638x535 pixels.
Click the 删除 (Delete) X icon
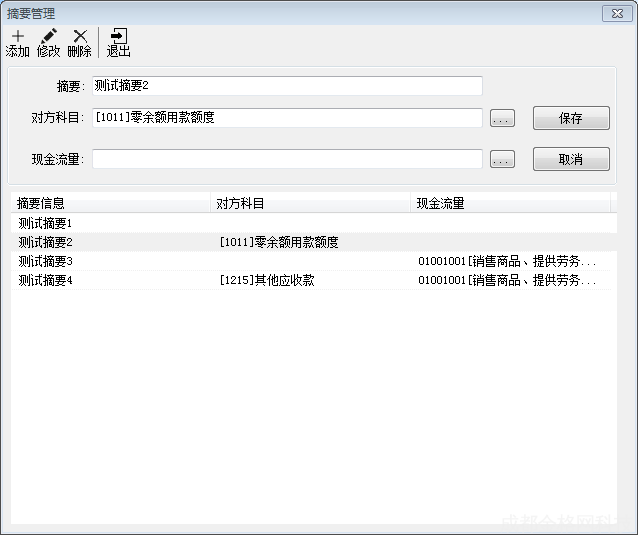[80, 37]
